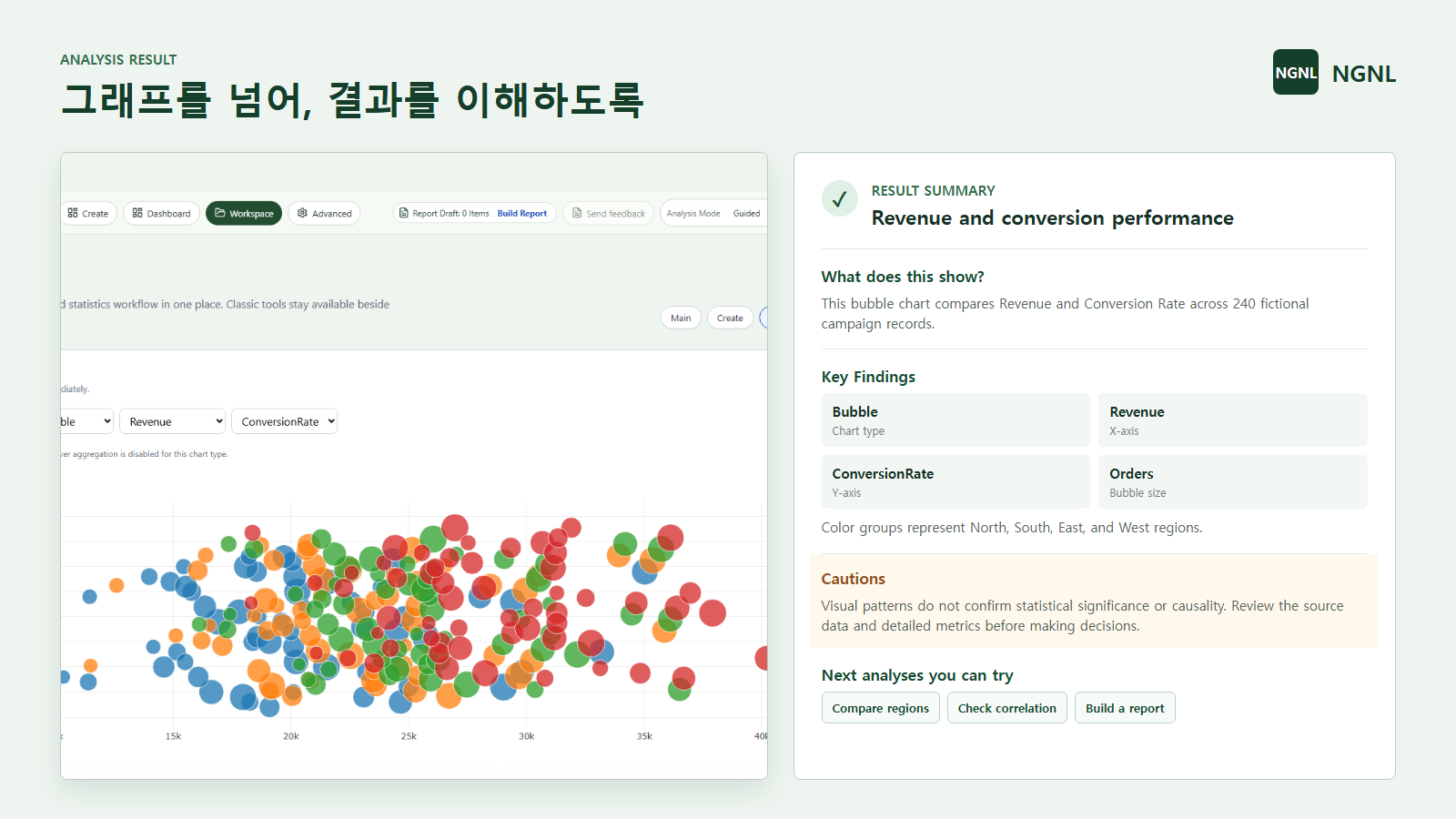Click the NGNL logo badge
The width and height of the screenshot is (1456, 819).
1295,72
